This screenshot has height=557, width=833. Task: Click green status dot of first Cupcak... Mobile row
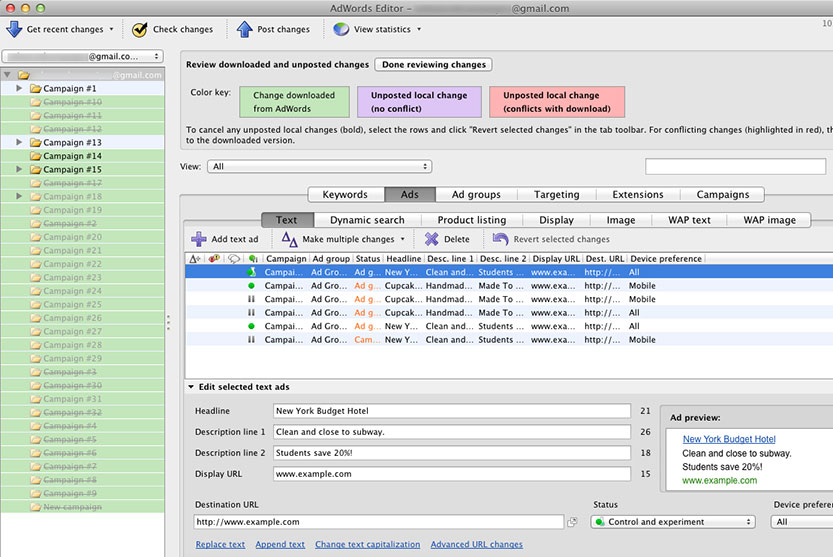(251, 285)
